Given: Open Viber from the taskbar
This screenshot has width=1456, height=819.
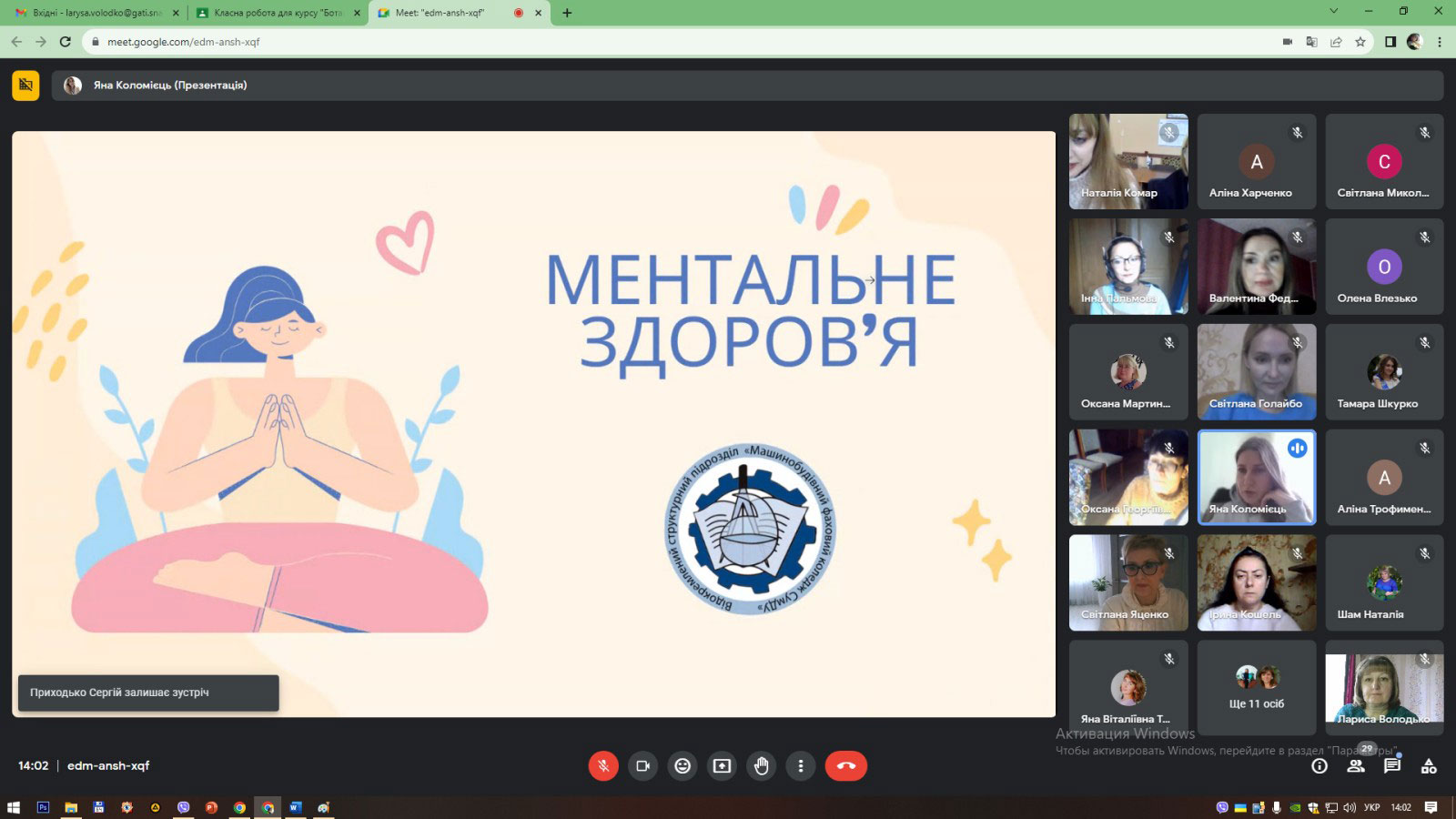Looking at the screenshot, I should coord(184,807).
